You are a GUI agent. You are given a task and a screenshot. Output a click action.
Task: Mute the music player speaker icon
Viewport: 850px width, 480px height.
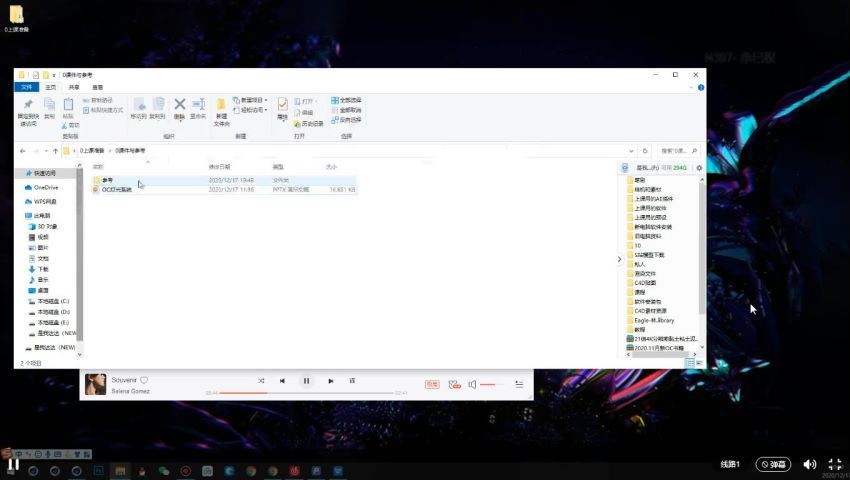472,385
